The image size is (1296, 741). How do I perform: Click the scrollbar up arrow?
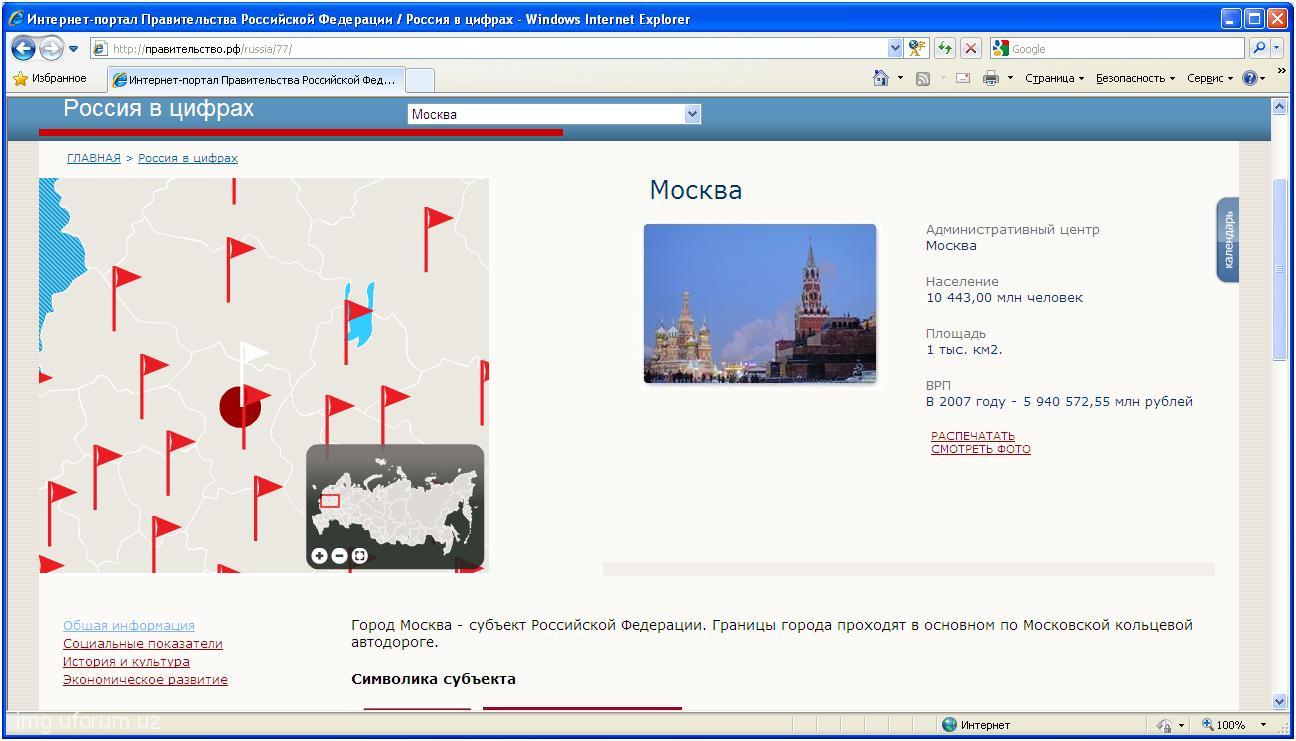pyautogui.click(x=1279, y=106)
